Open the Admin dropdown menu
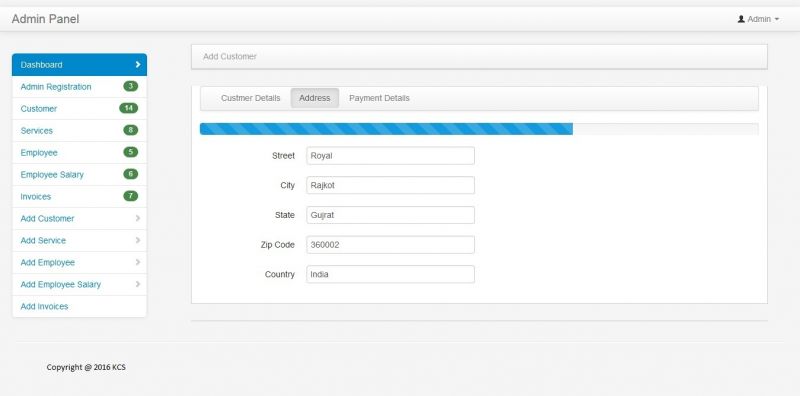 [x=759, y=19]
